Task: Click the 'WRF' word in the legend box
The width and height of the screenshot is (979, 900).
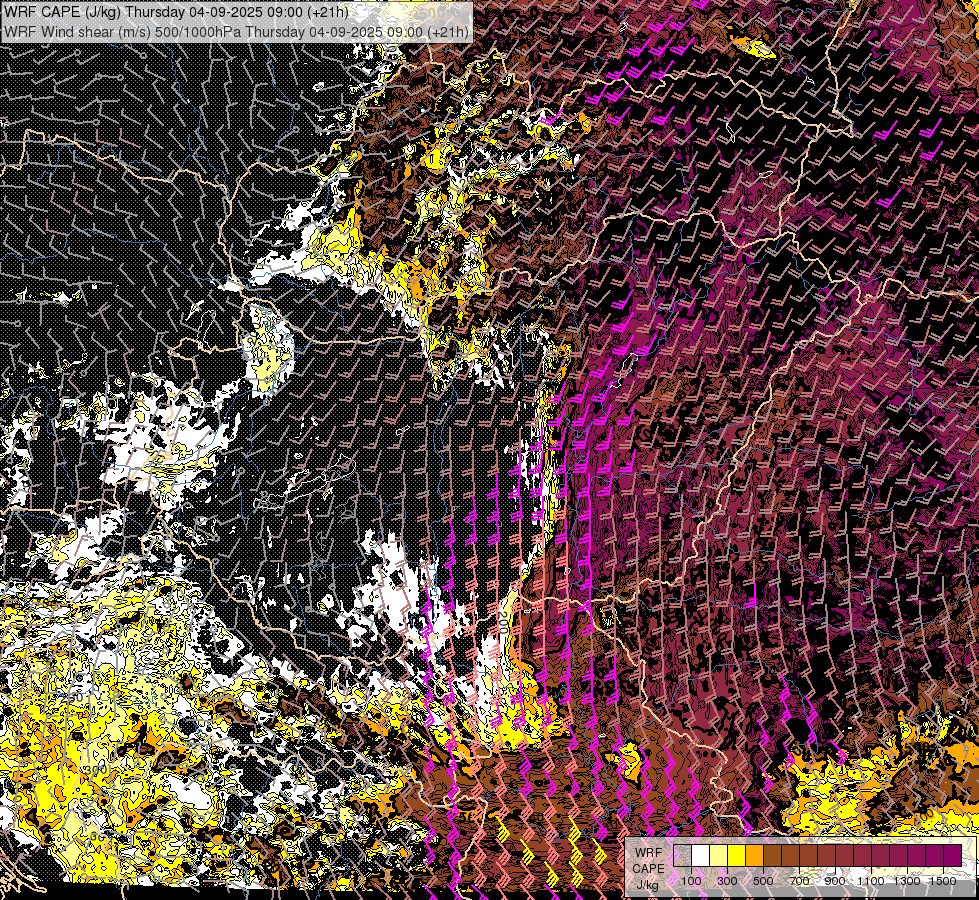Action: click(649, 853)
